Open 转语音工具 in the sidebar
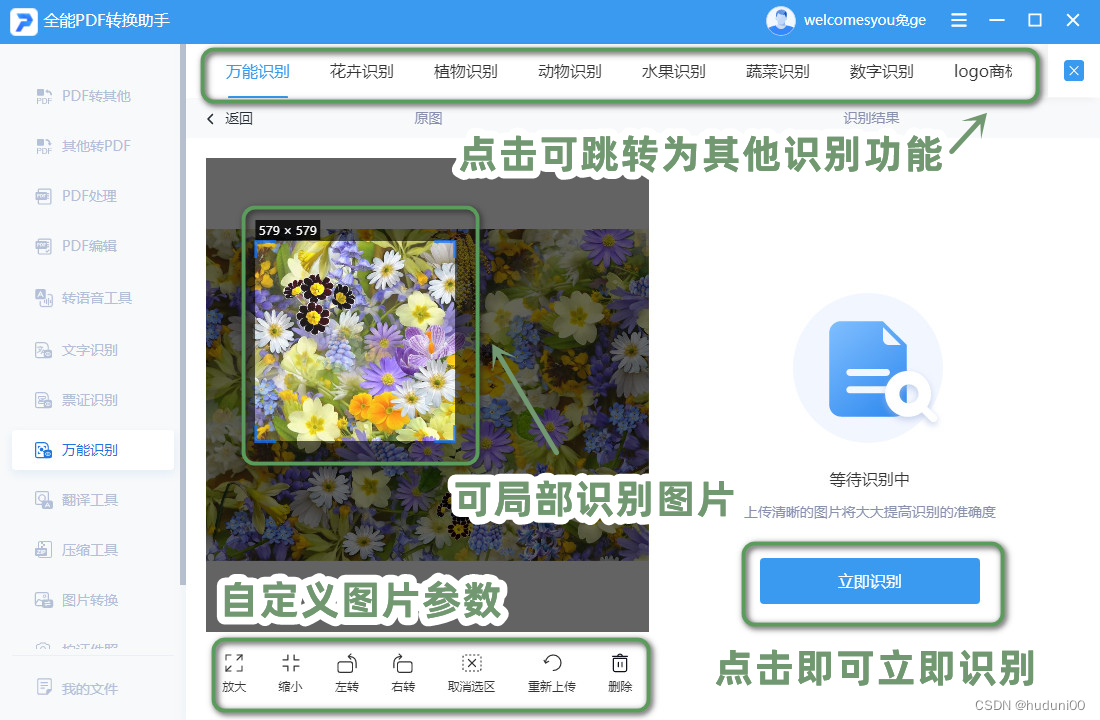The width and height of the screenshot is (1100, 720). (97, 298)
